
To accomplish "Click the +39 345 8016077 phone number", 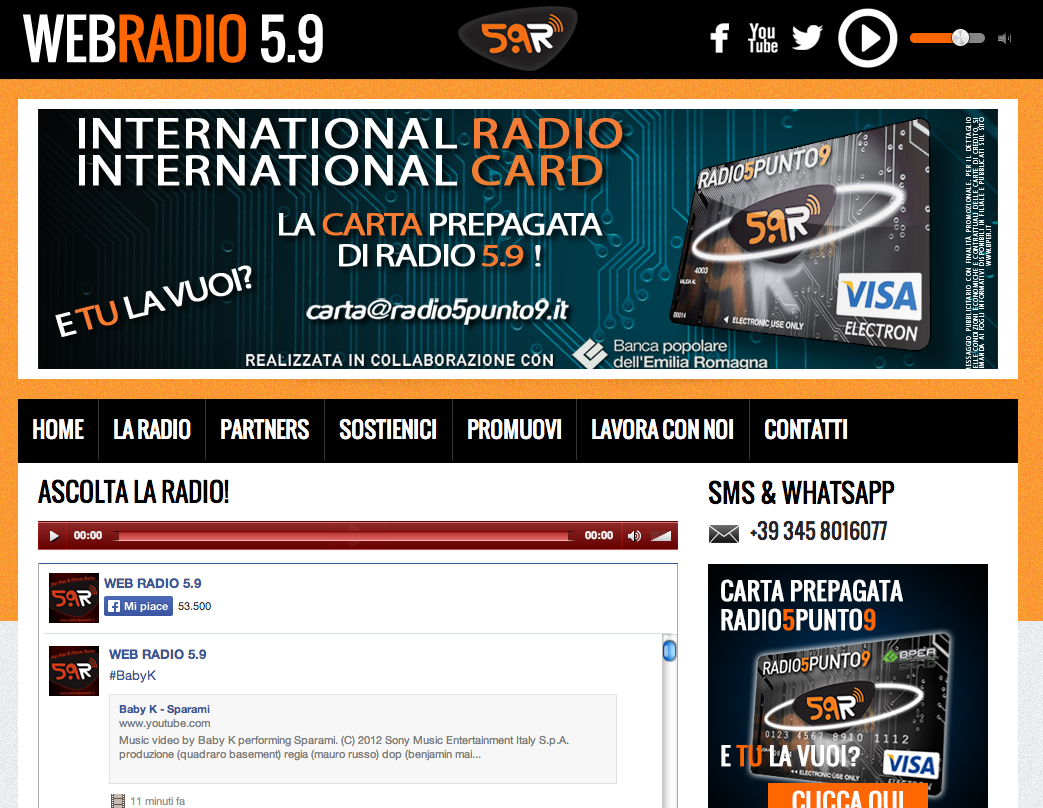I will tap(818, 531).
